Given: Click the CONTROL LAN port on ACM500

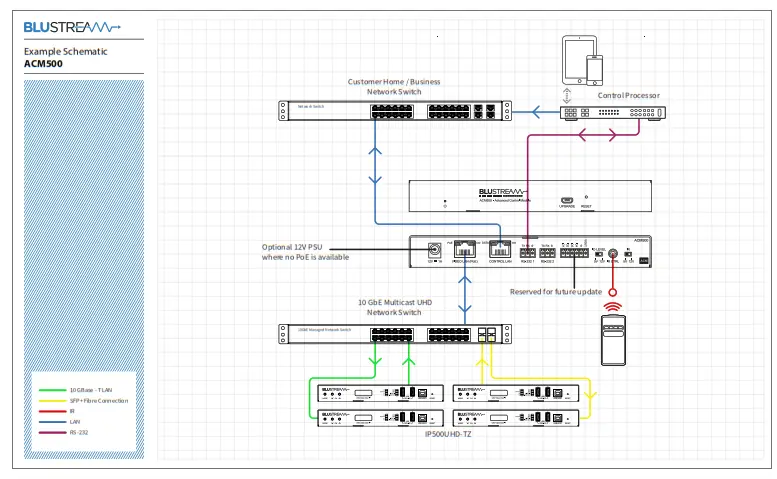Looking at the screenshot, I should coord(500,249).
